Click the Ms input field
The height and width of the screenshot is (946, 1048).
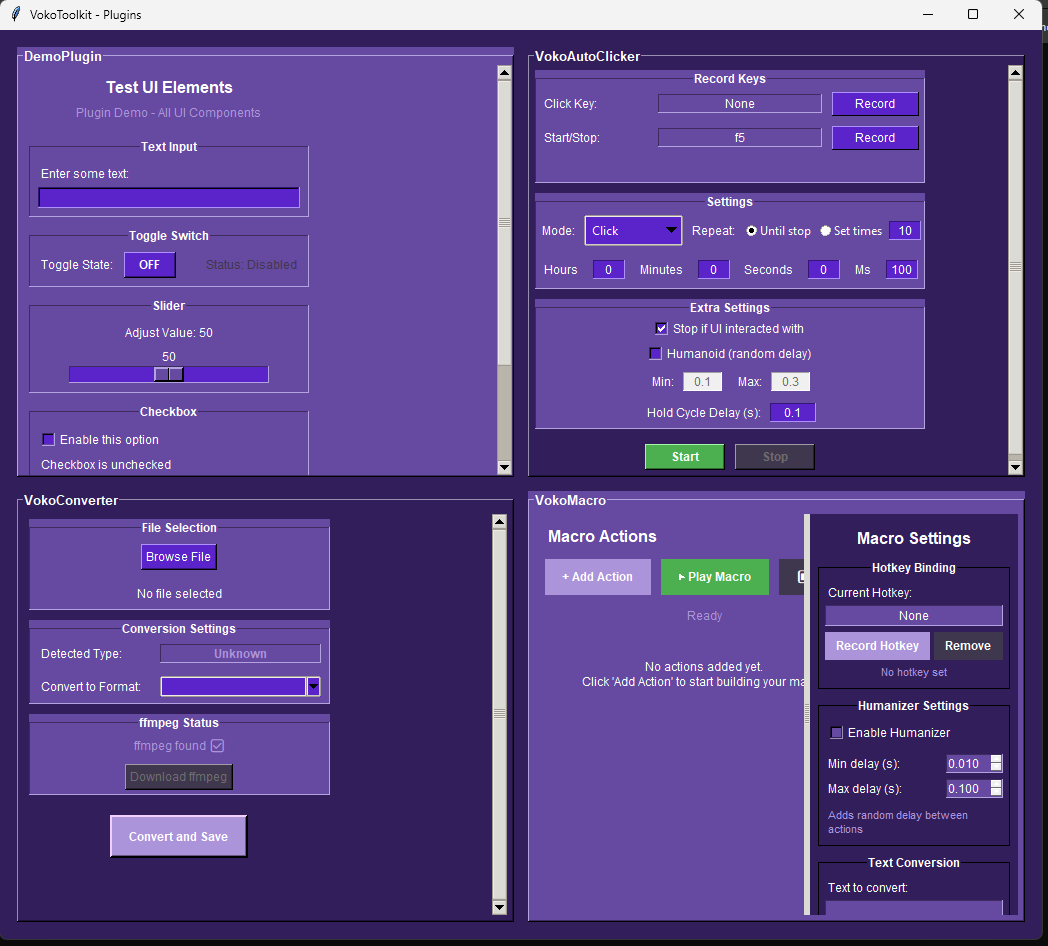[902, 269]
